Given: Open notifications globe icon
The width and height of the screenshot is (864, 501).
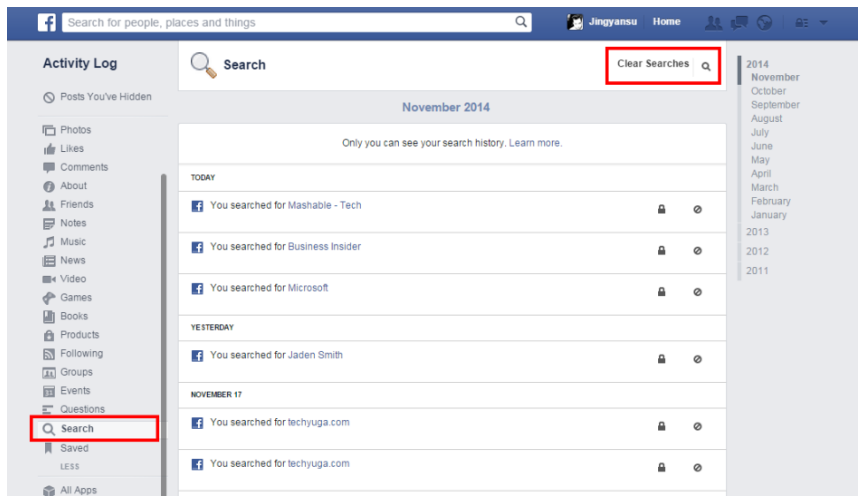Looking at the screenshot, I should click(x=764, y=23).
